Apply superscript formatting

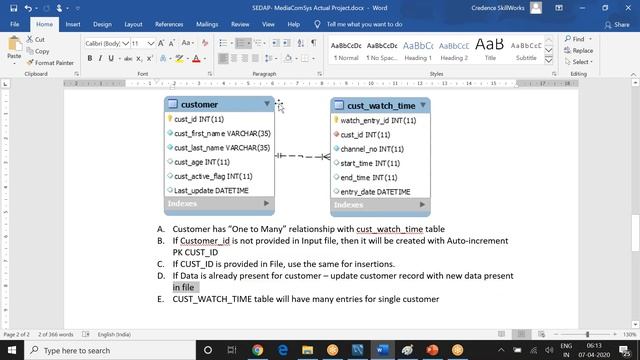149,59
